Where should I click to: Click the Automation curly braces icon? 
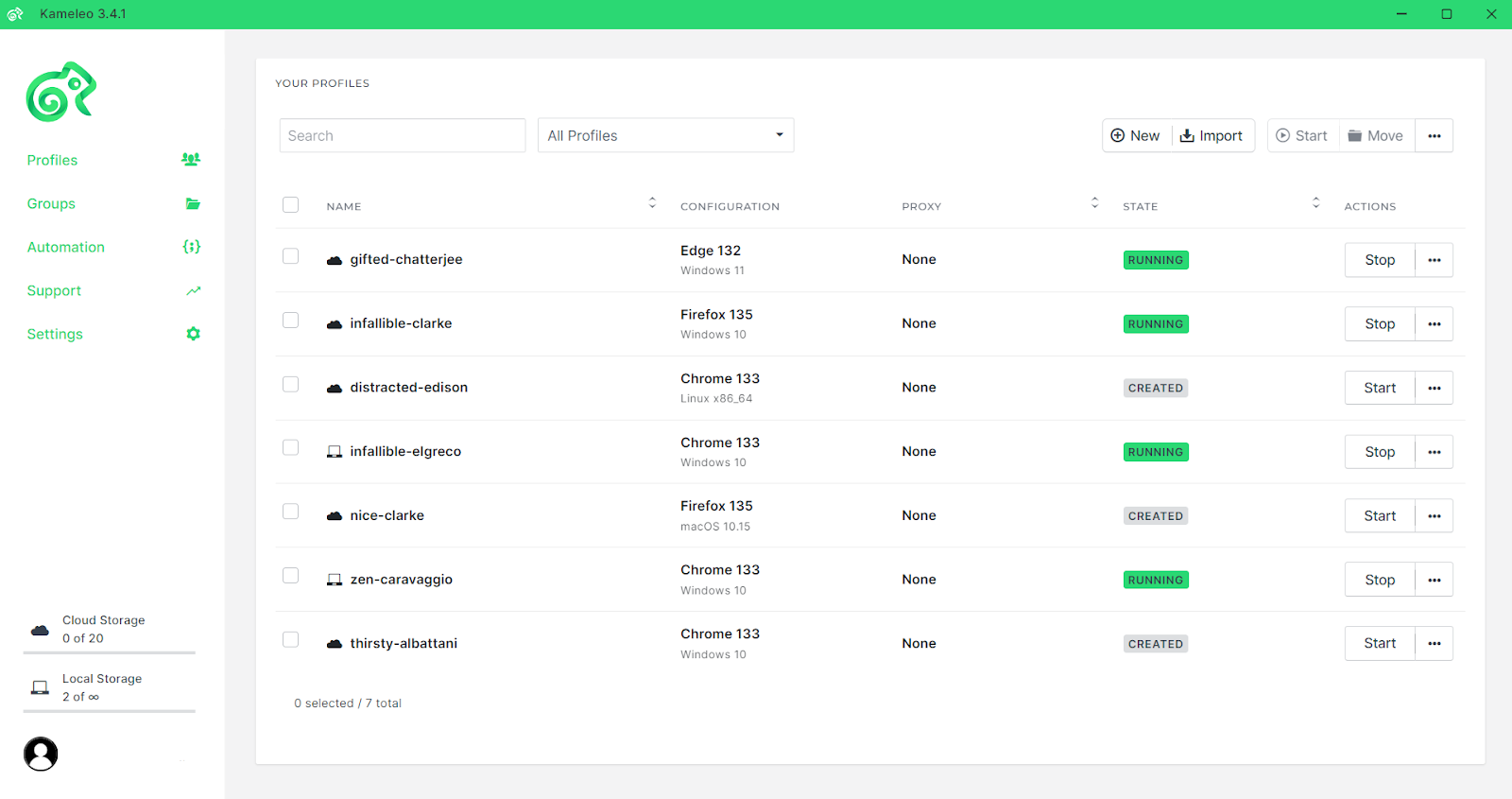(x=192, y=247)
